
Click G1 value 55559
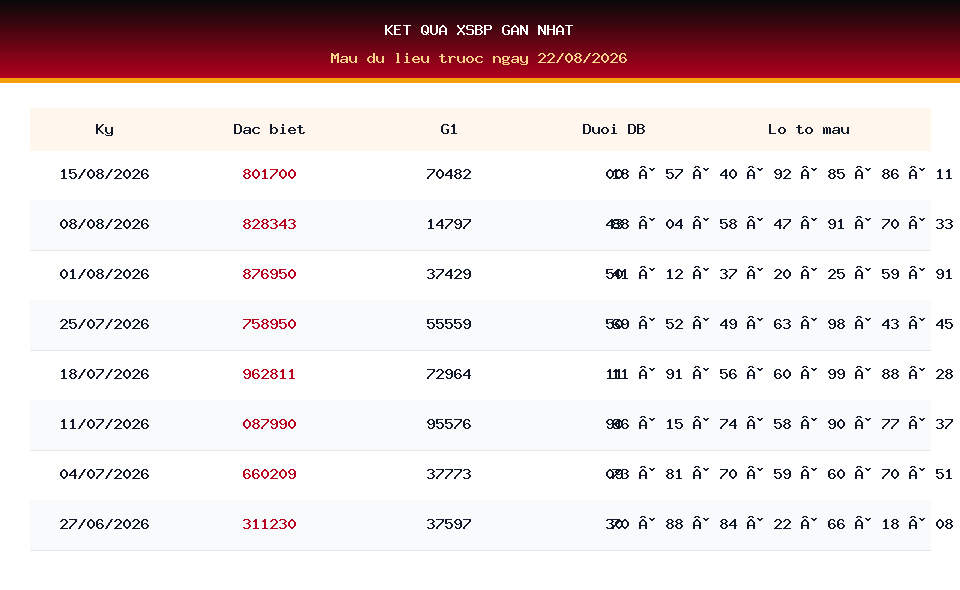(x=449, y=324)
